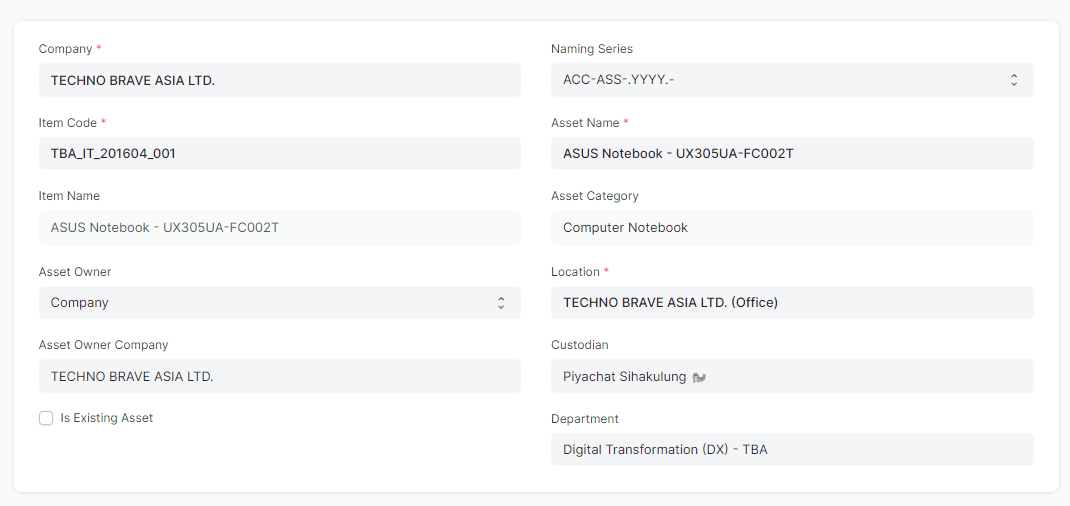Click the Asset Owner Company field
The width and height of the screenshot is (1070, 506).
(279, 376)
